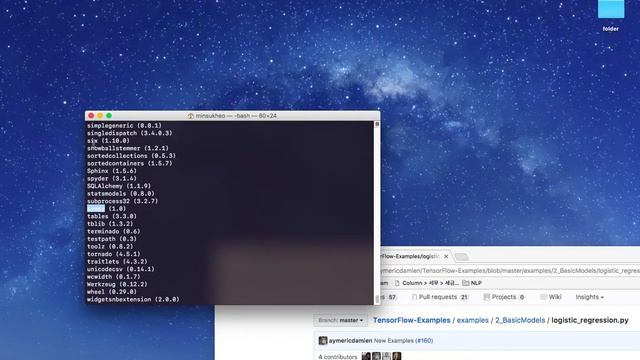640x360 pixels.
Task: Click the Terminal window vertical scrollbar
Action: tap(377, 212)
